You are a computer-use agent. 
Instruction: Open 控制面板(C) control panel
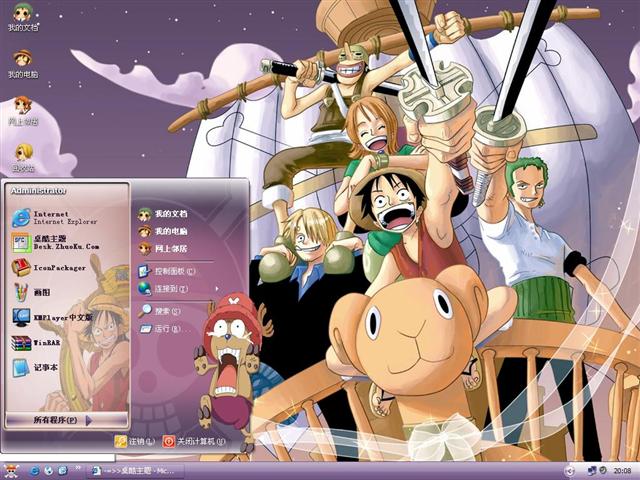point(167,271)
